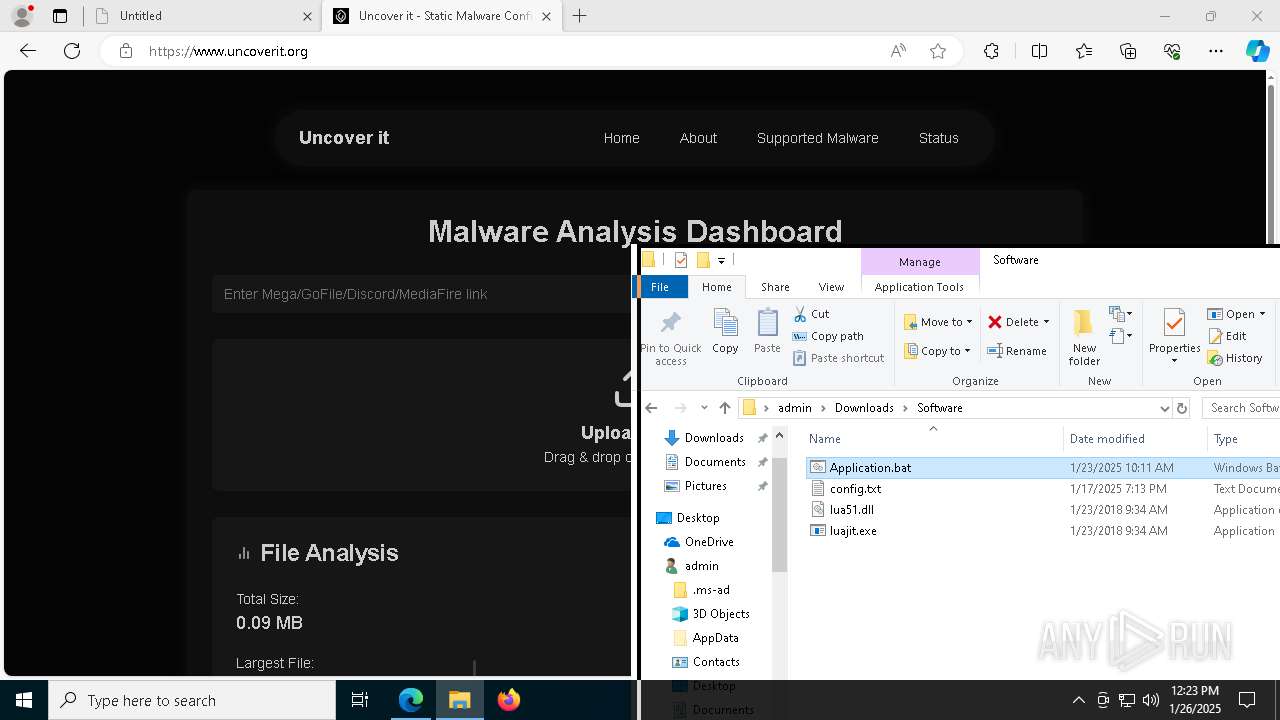
Task: Click Paste shortcut in ribbon
Action: pyautogui.click(x=838, y=358)
